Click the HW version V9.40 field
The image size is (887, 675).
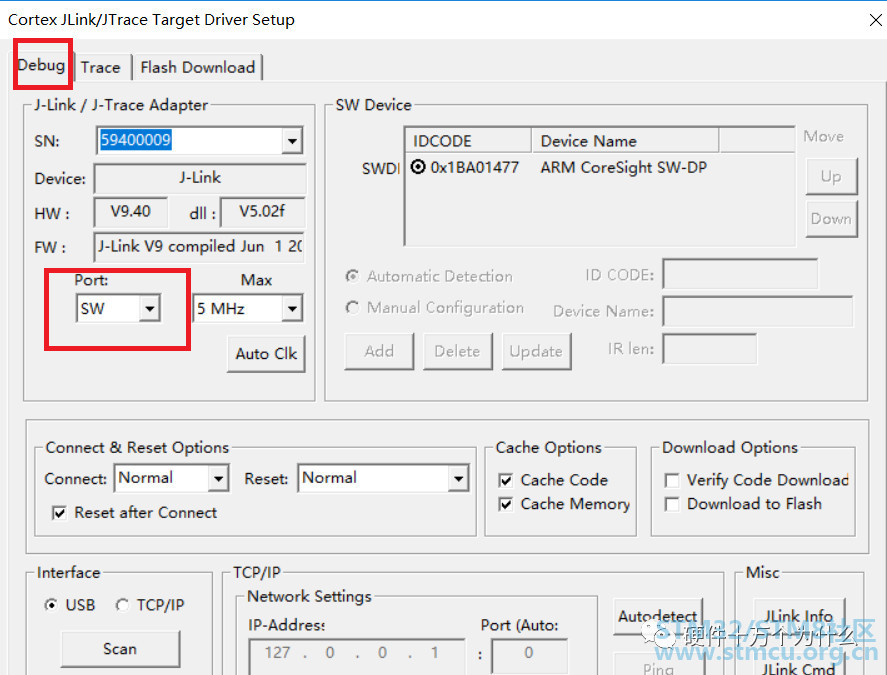(x=131, y=212)
